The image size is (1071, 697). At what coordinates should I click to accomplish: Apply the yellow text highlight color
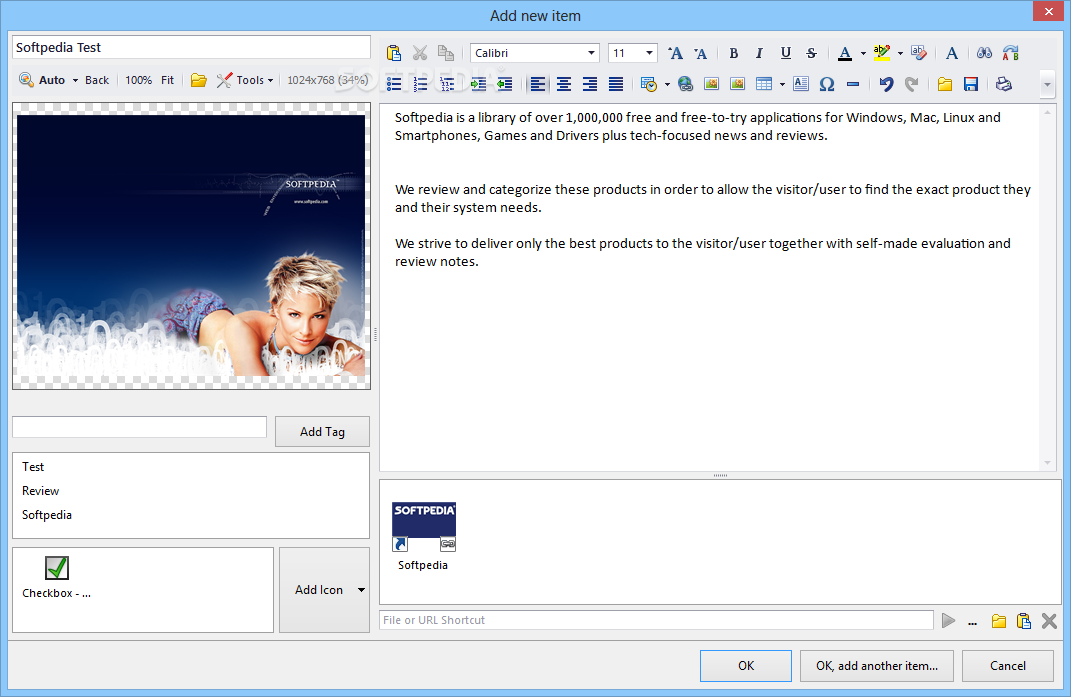882,53
